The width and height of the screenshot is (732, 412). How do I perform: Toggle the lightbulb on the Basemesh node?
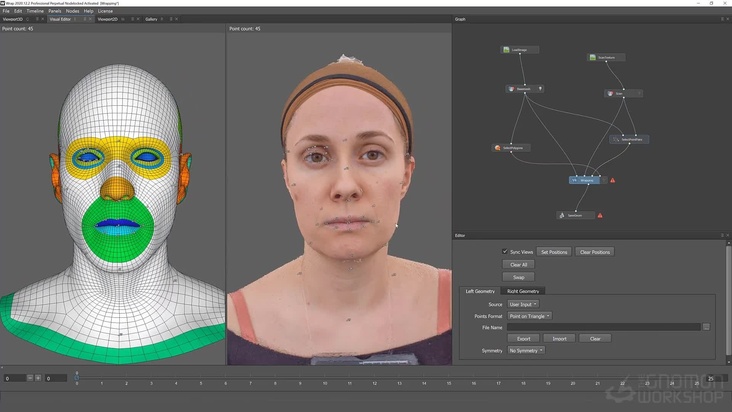(x=540, y=89)
